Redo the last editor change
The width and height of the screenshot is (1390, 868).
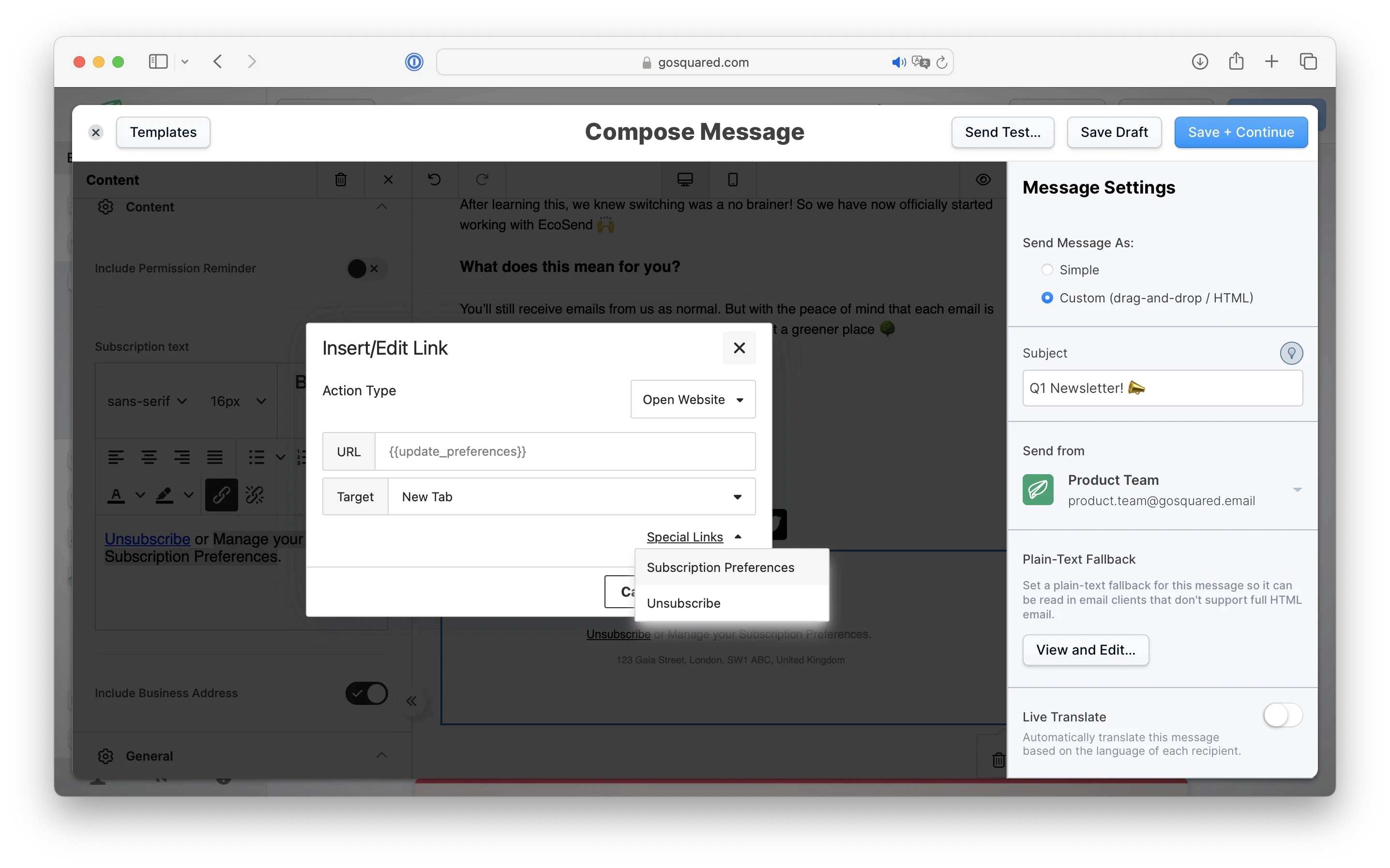tap(482, 180)
